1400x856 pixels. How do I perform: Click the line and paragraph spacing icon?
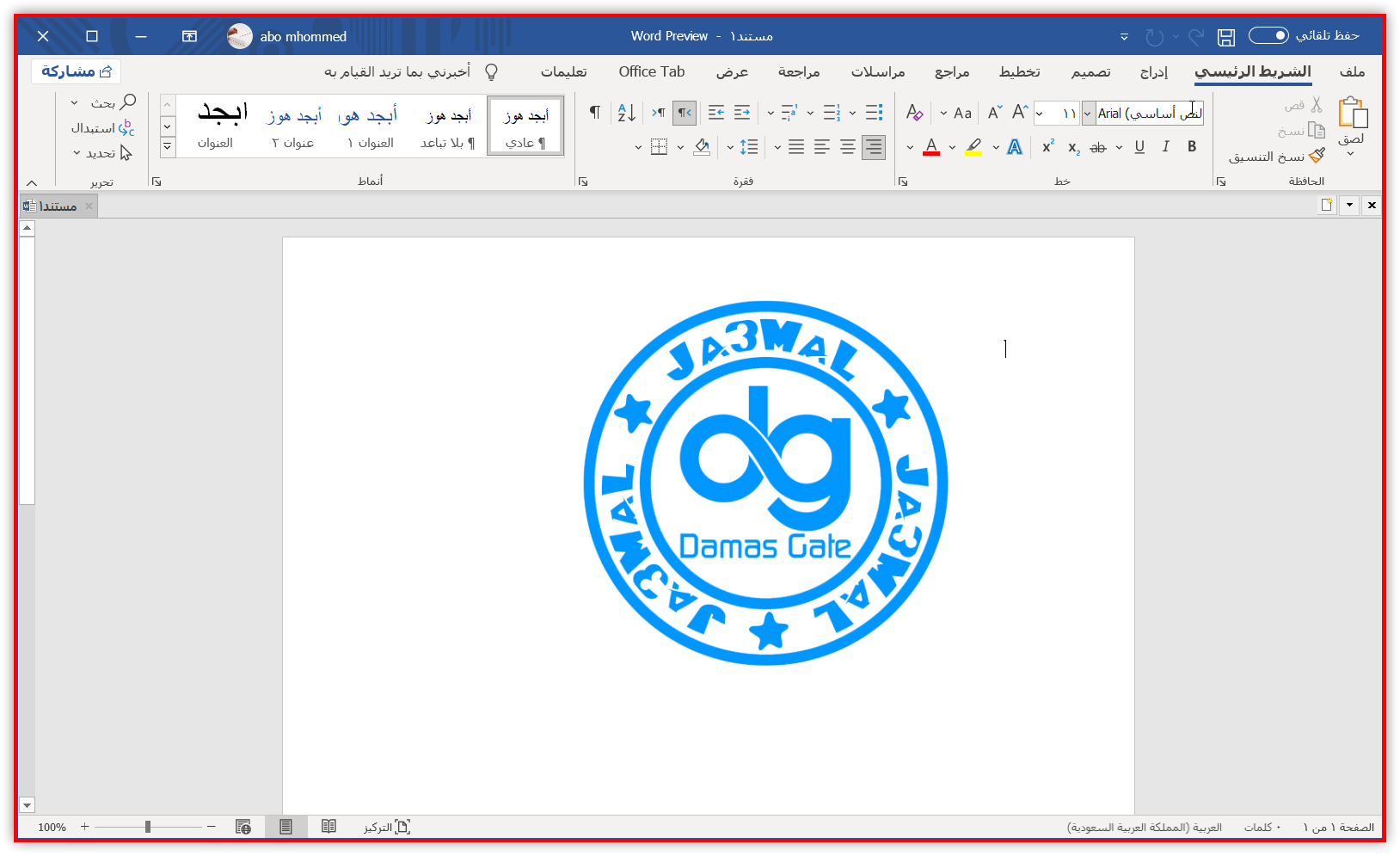(x=749, y=147)
